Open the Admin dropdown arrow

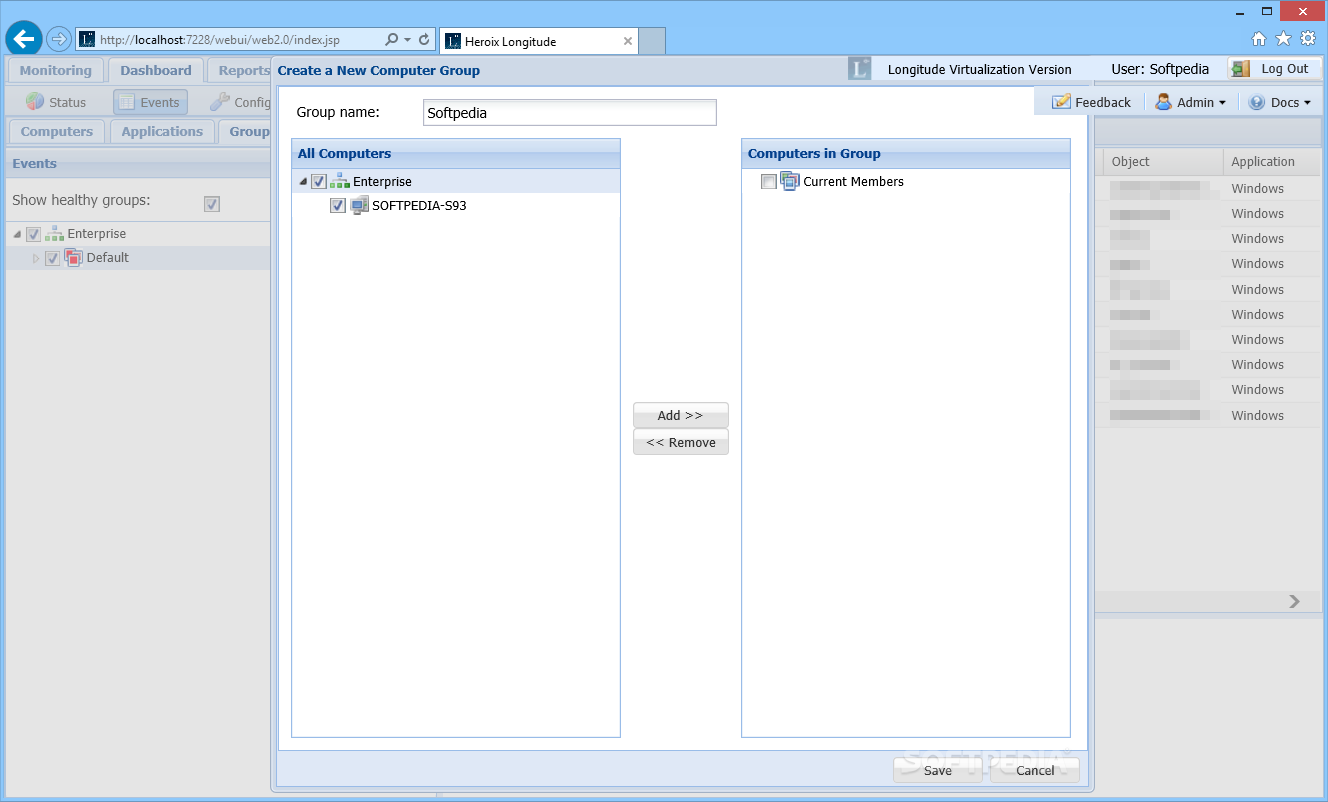[1222, 103]
